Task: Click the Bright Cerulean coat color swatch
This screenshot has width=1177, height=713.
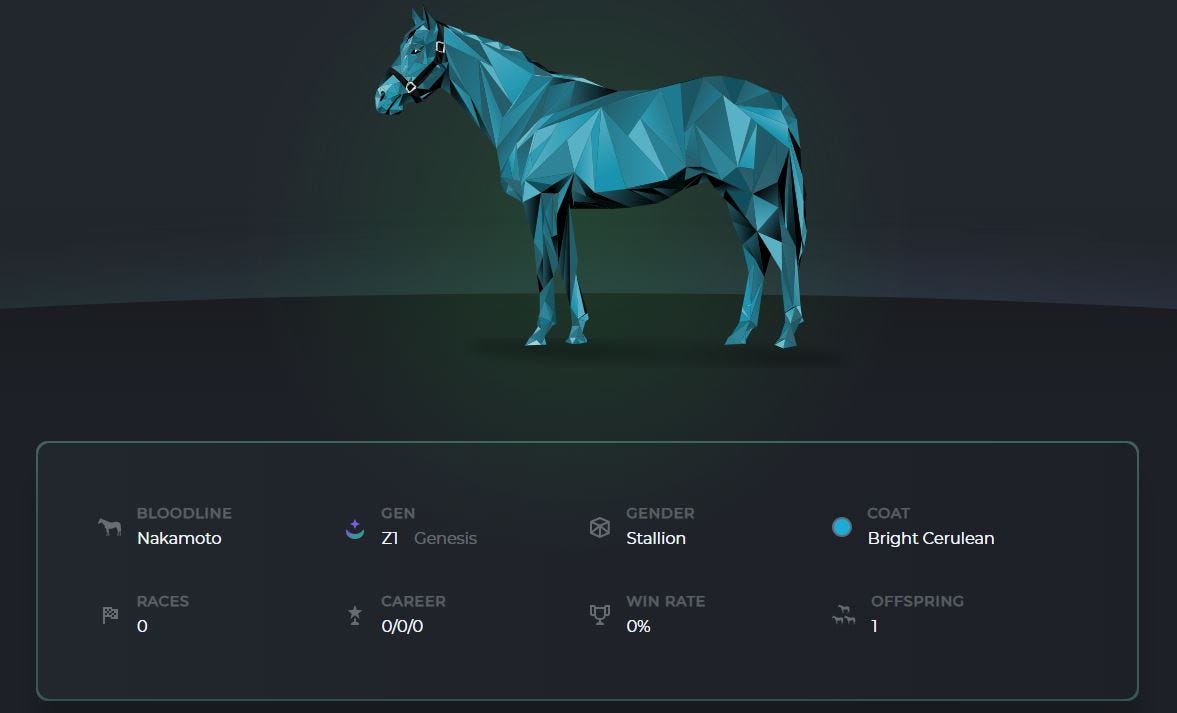Action: [x=842, y=527]
